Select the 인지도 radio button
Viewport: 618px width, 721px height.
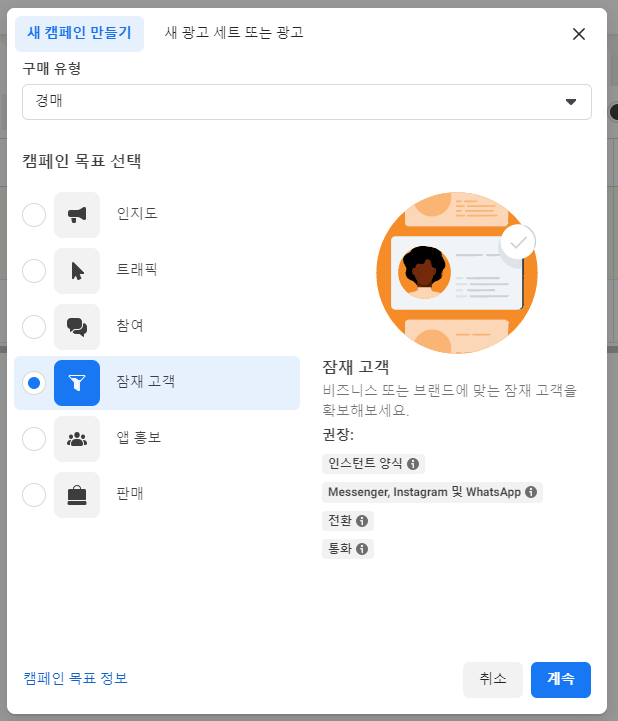coord(34,215)
